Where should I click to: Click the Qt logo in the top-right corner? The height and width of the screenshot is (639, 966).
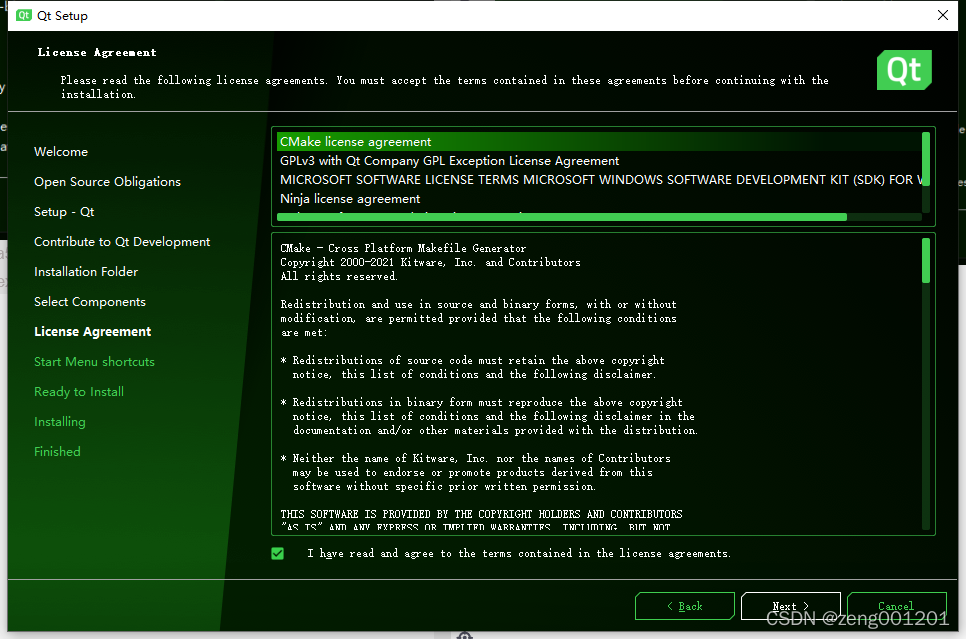click(x=903, y=70)
